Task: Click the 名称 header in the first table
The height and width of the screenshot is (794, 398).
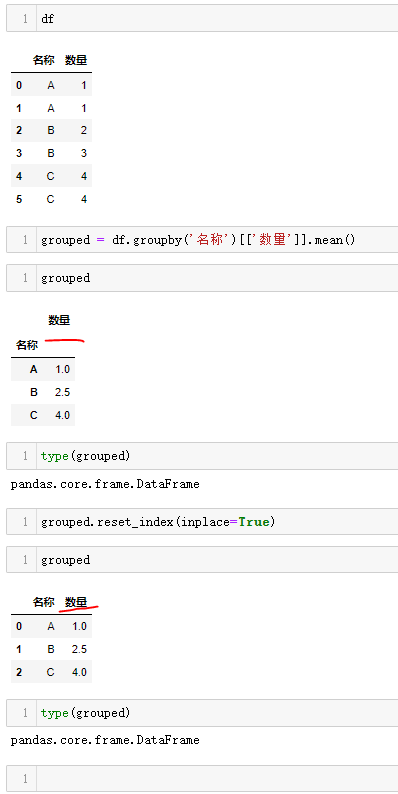Action: tap(44, 60)
